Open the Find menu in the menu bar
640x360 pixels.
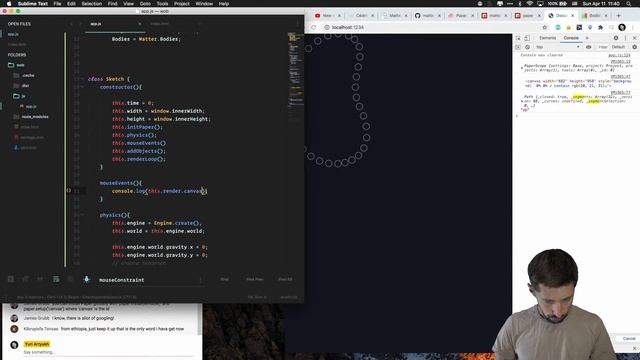click(x=112, y=4)
